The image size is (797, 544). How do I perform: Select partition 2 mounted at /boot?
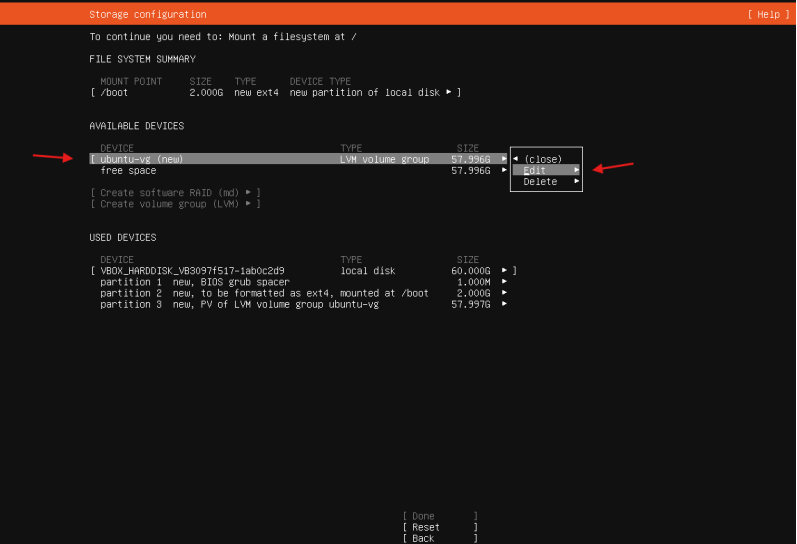pos(264,293)
